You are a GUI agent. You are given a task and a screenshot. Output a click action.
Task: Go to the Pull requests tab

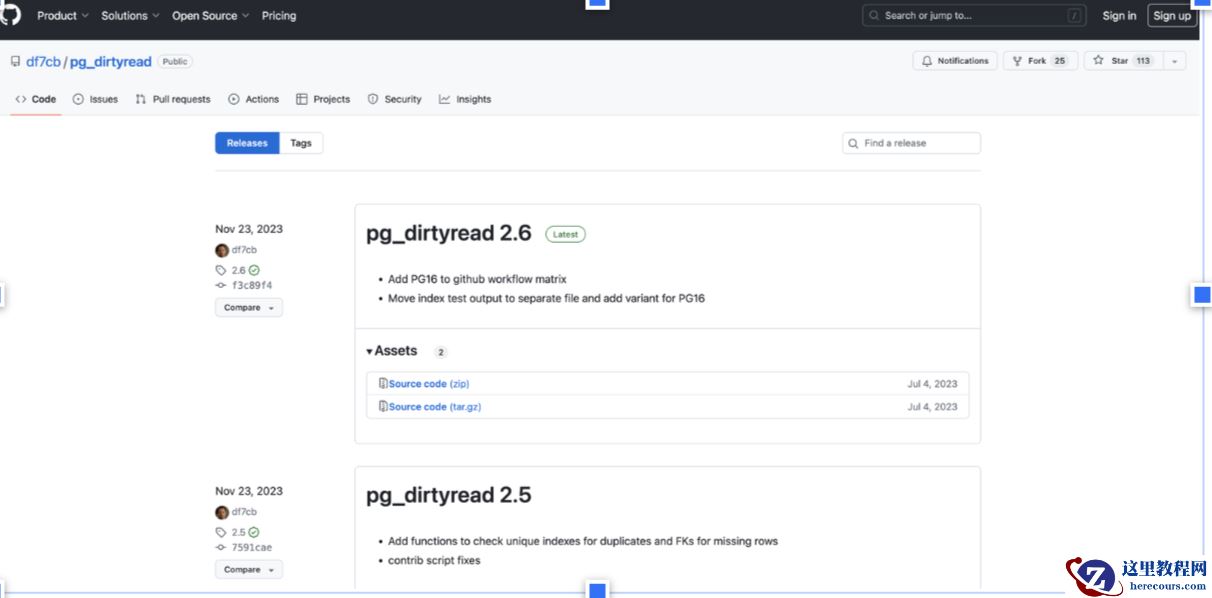click(173, 99)
